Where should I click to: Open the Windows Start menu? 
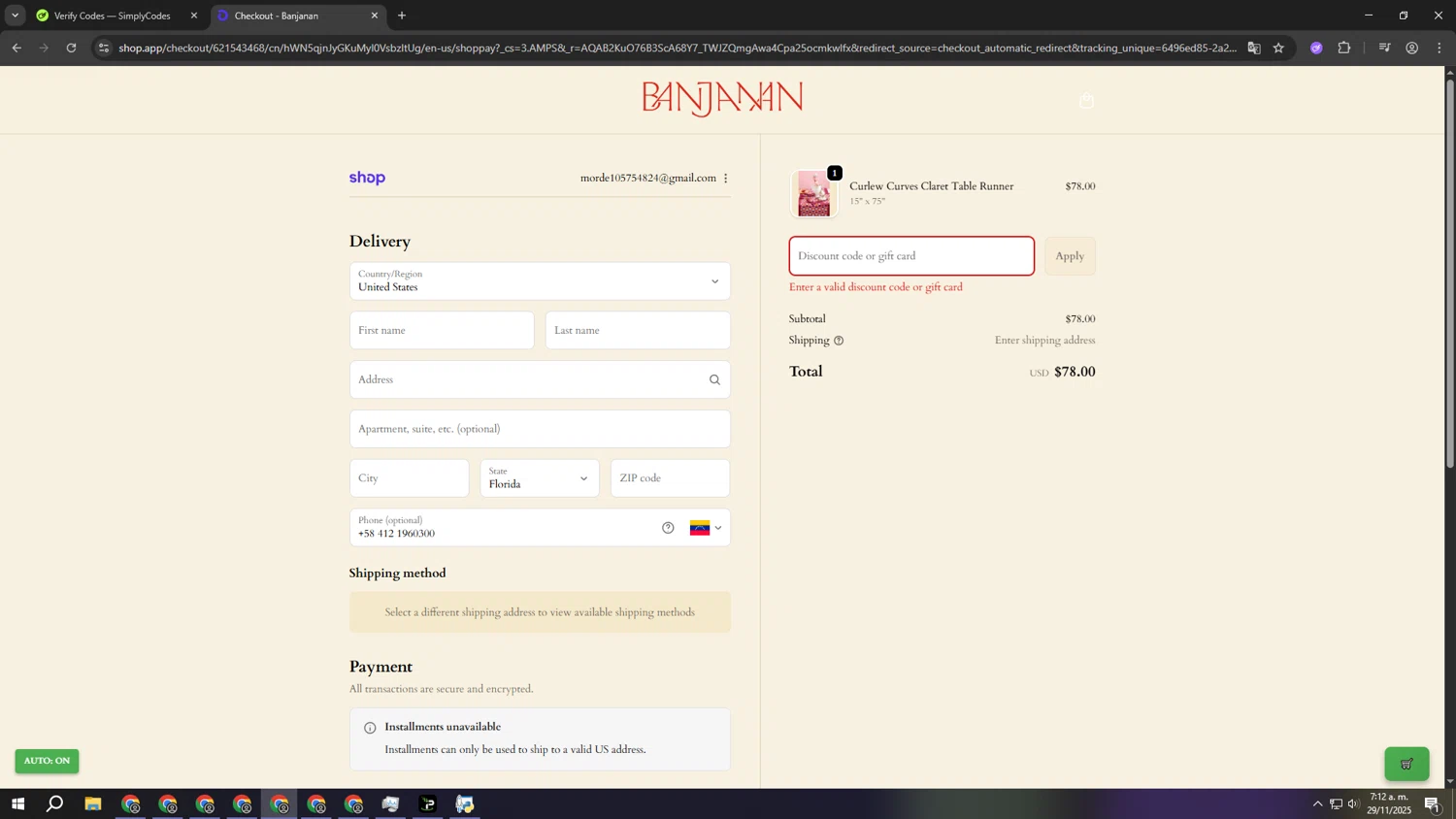pyautogui.click(x=17, y=803)
